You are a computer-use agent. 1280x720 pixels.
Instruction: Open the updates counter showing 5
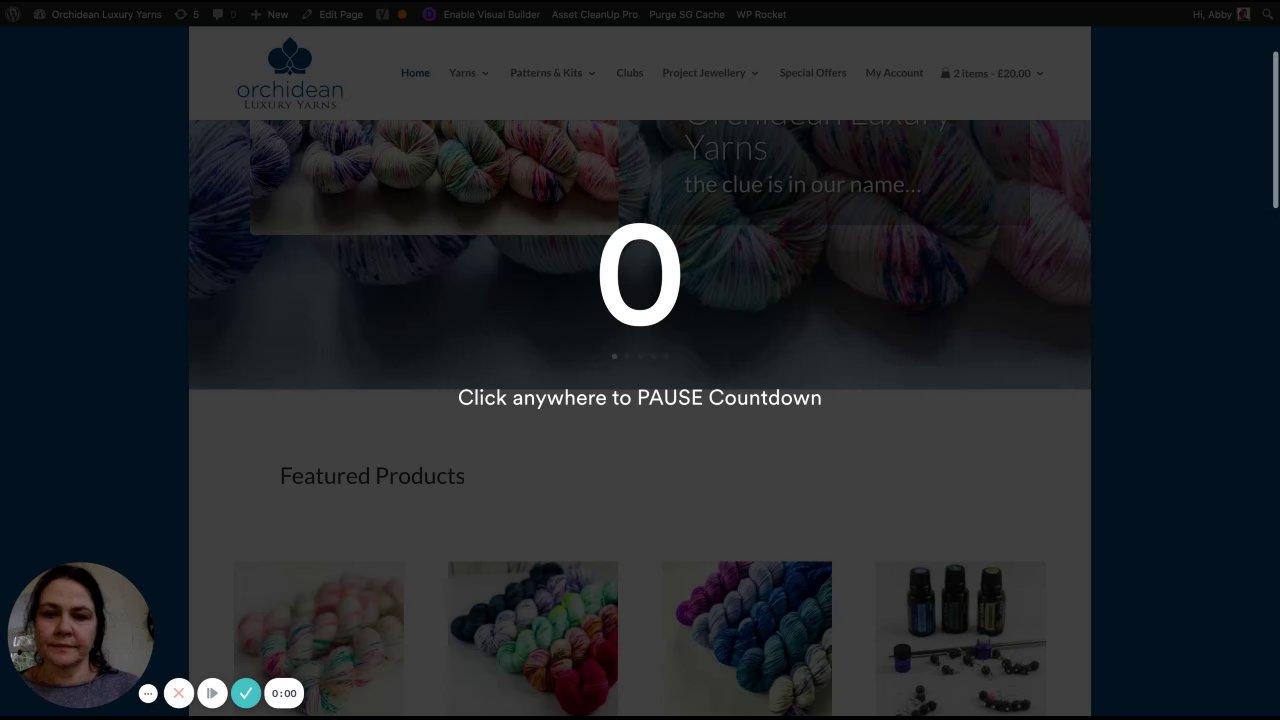click(x=187, y=14)
